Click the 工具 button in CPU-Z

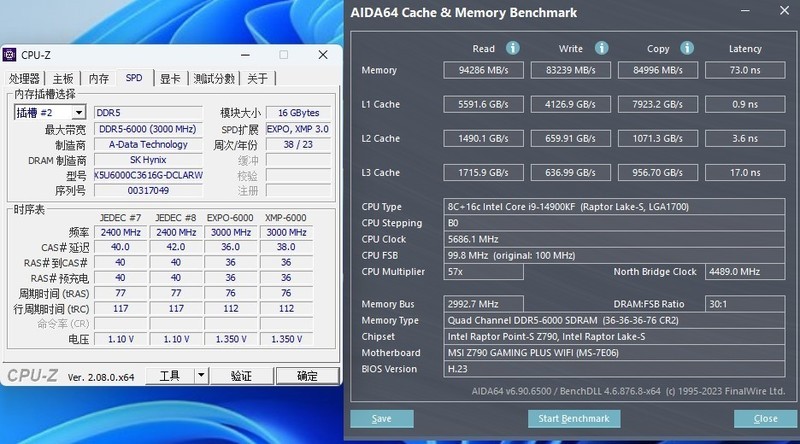[170, 376]
